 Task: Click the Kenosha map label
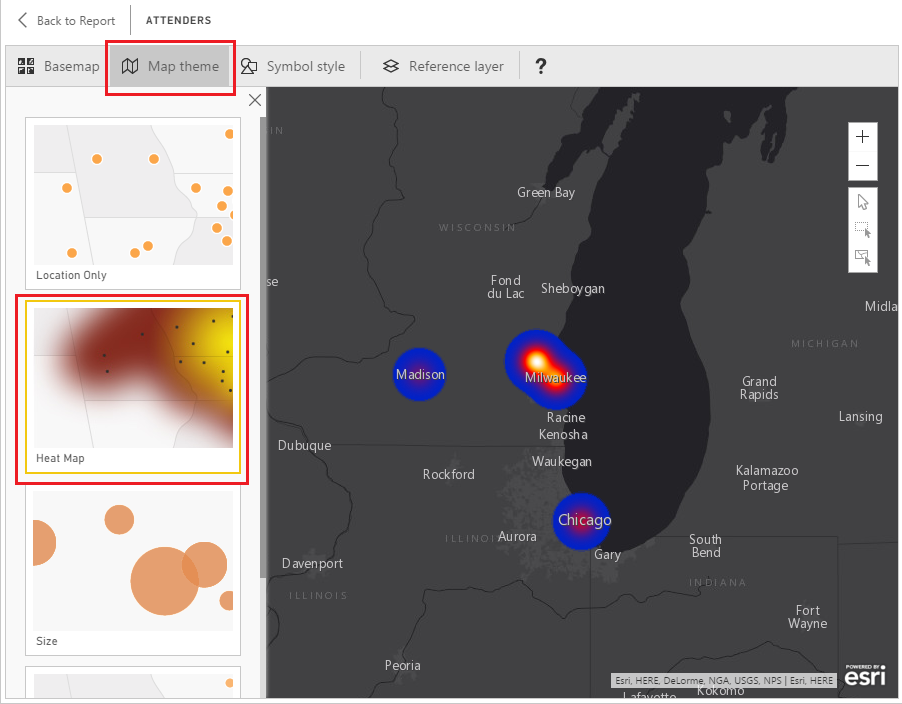(x=563, y=435)
